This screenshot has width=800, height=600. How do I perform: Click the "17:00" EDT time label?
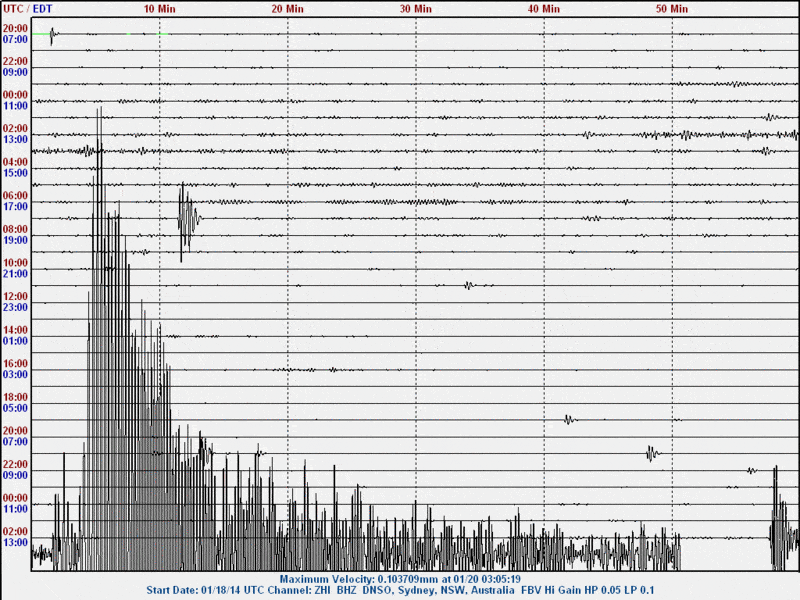pos(15,207)
